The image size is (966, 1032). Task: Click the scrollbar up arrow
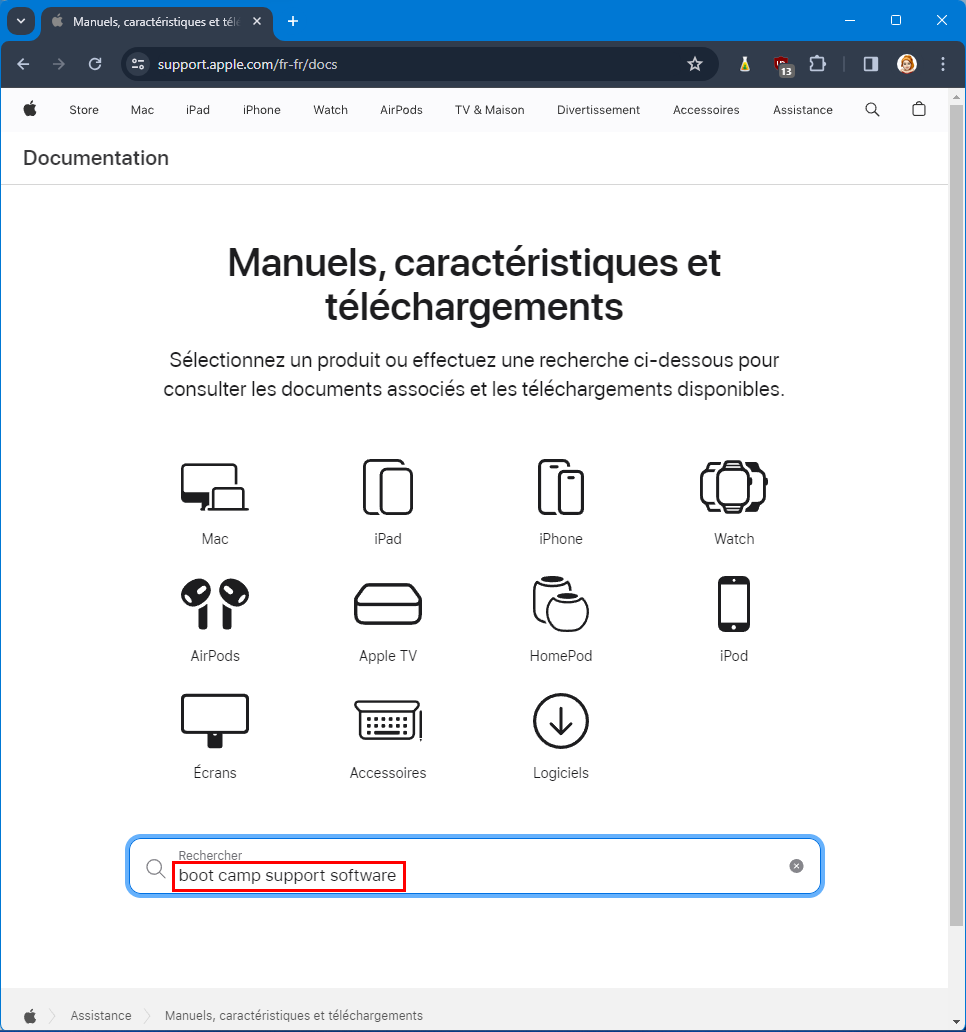[956, 97]
